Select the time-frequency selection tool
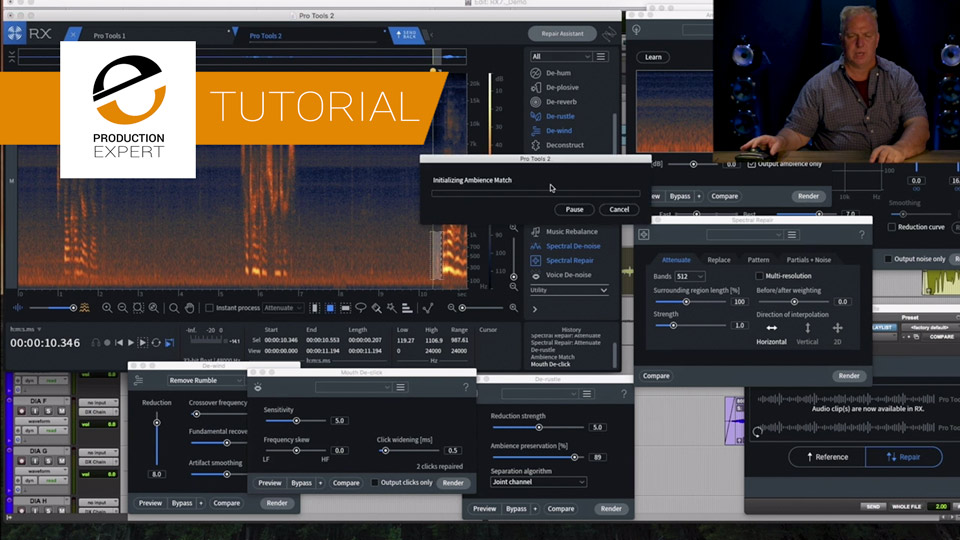Viewport: 960px width, 540px height. click(330, 308)
